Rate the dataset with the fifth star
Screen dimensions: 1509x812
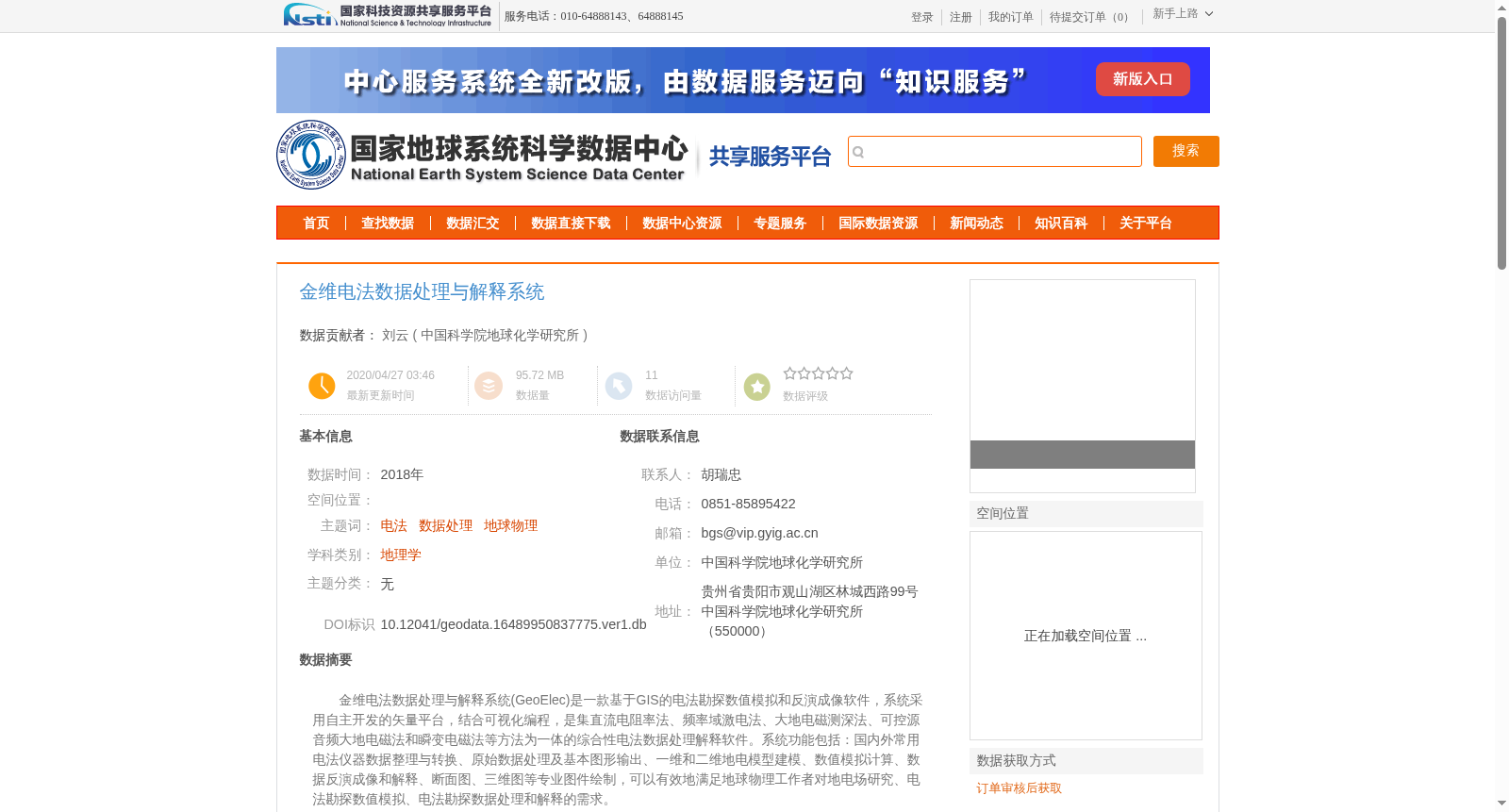click(847, 373)
